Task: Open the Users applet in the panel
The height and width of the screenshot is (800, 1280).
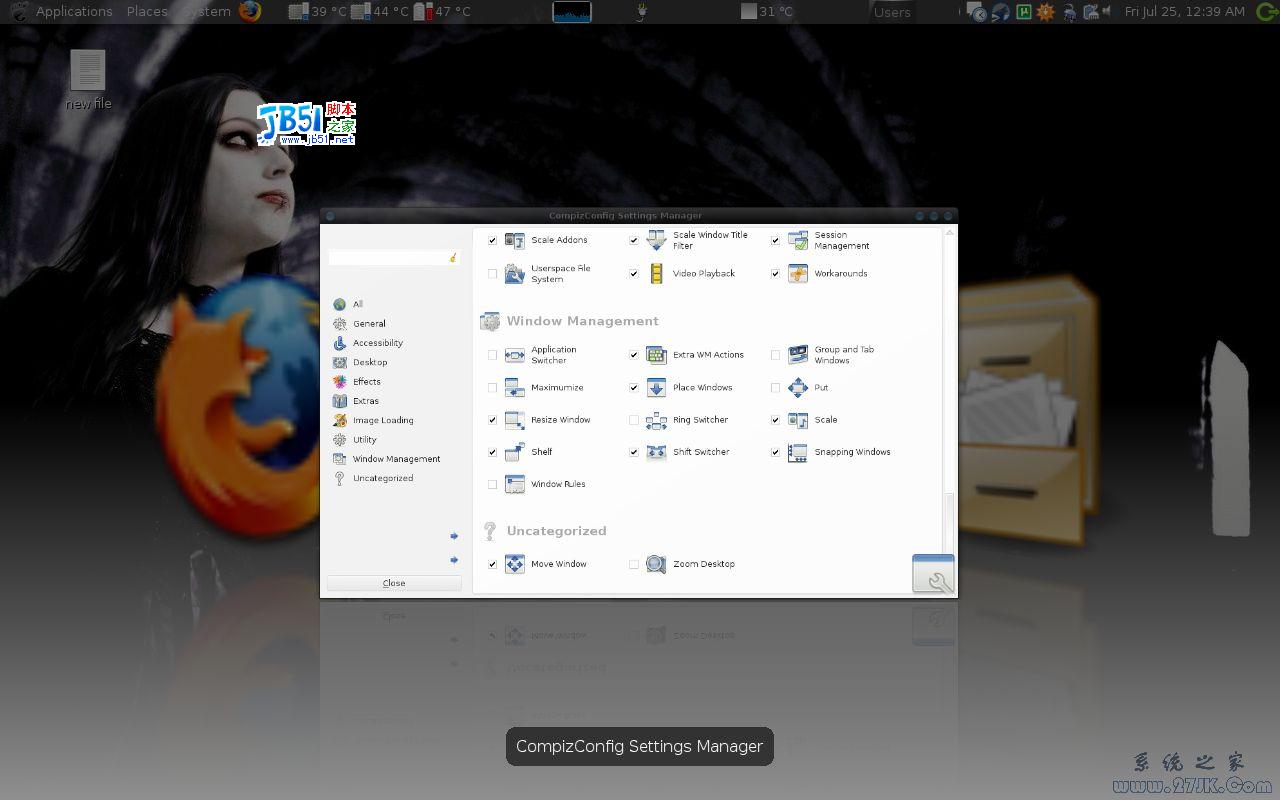Action: click(x=892, y=12)
